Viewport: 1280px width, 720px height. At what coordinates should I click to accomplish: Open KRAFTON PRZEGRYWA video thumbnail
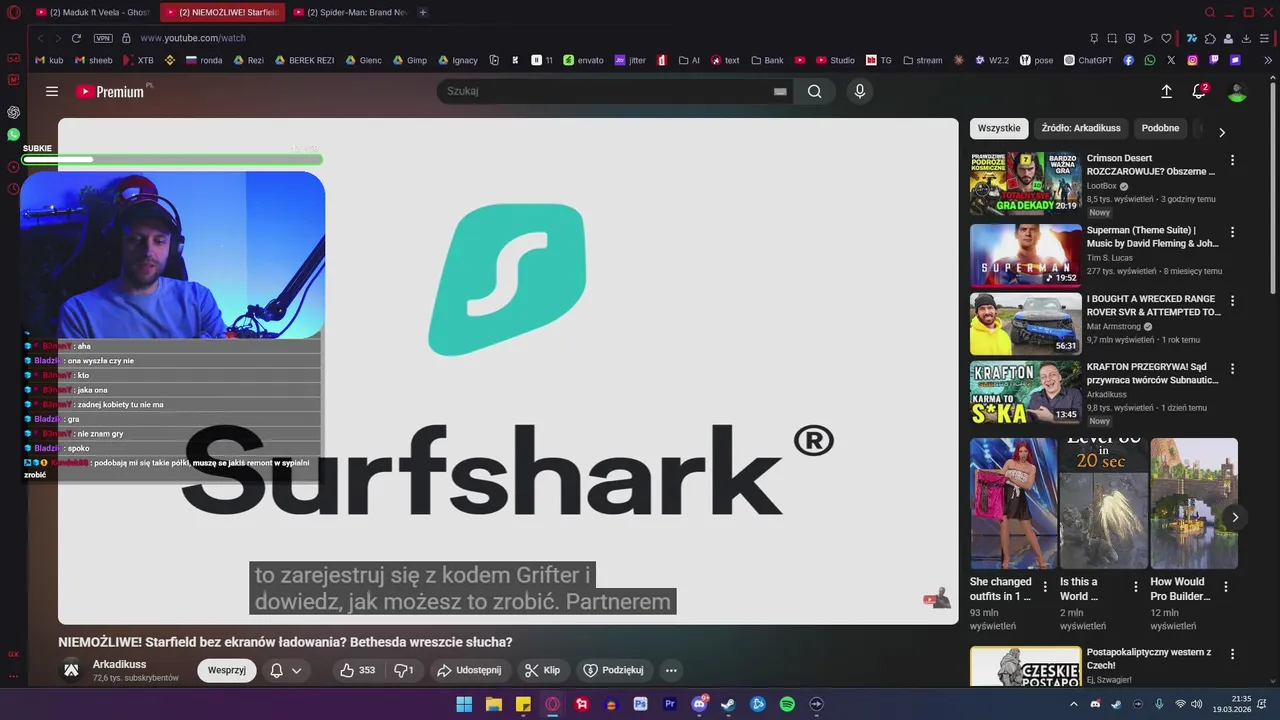pyautogui.click(x=1025, y=393)
